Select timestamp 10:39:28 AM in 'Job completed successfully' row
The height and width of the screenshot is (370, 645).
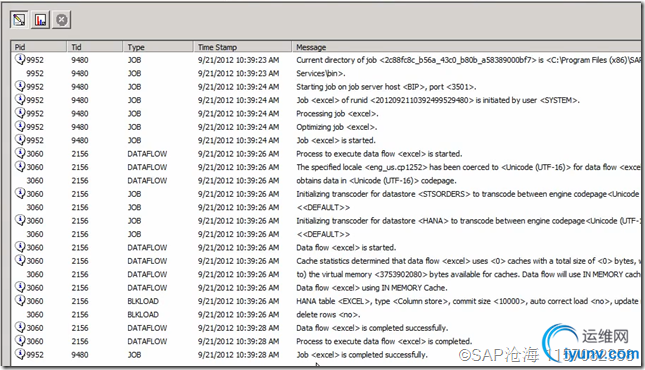click(239, 355)
